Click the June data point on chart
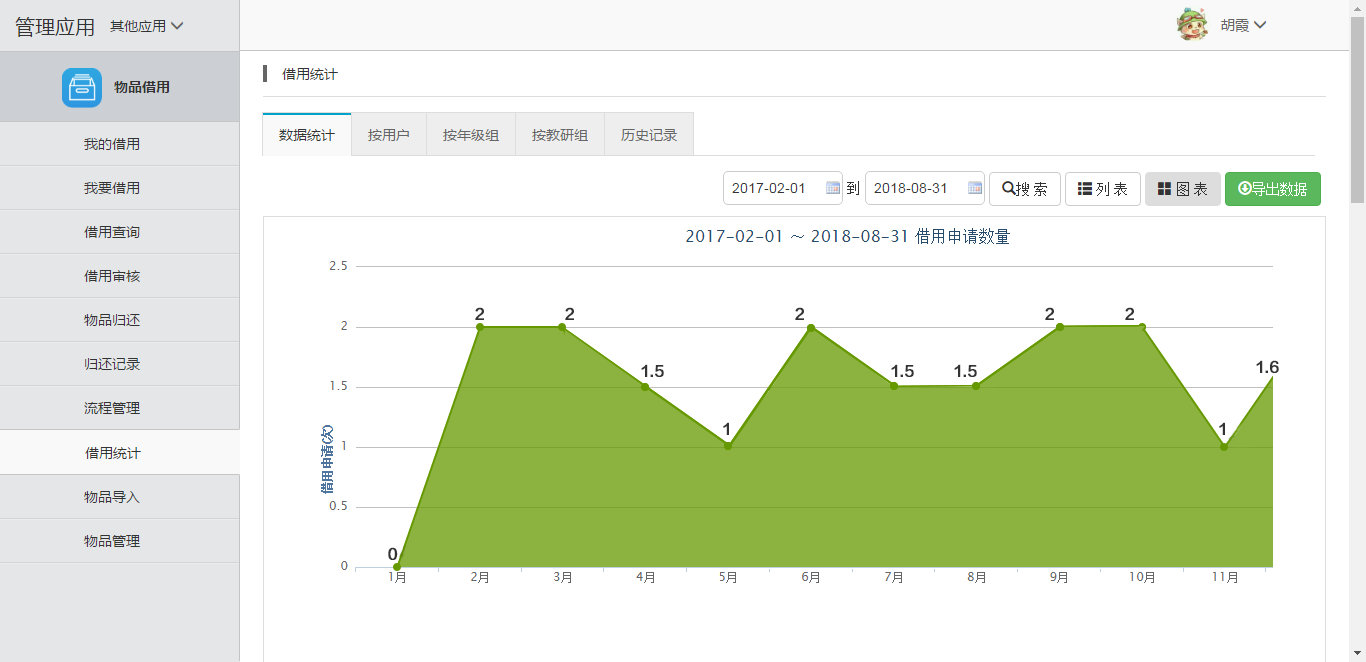 [811, 327]
